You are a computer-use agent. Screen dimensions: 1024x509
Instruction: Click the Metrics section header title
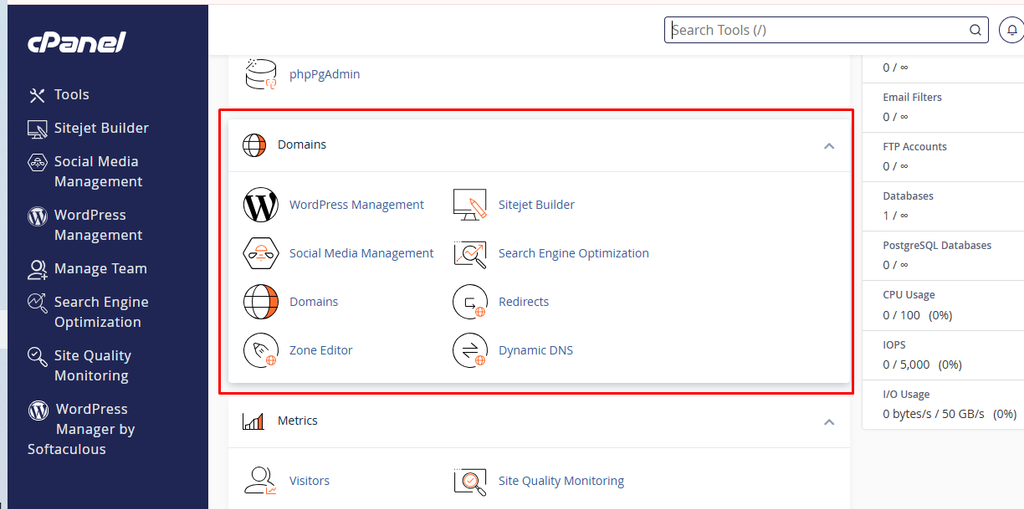(297, 421)
